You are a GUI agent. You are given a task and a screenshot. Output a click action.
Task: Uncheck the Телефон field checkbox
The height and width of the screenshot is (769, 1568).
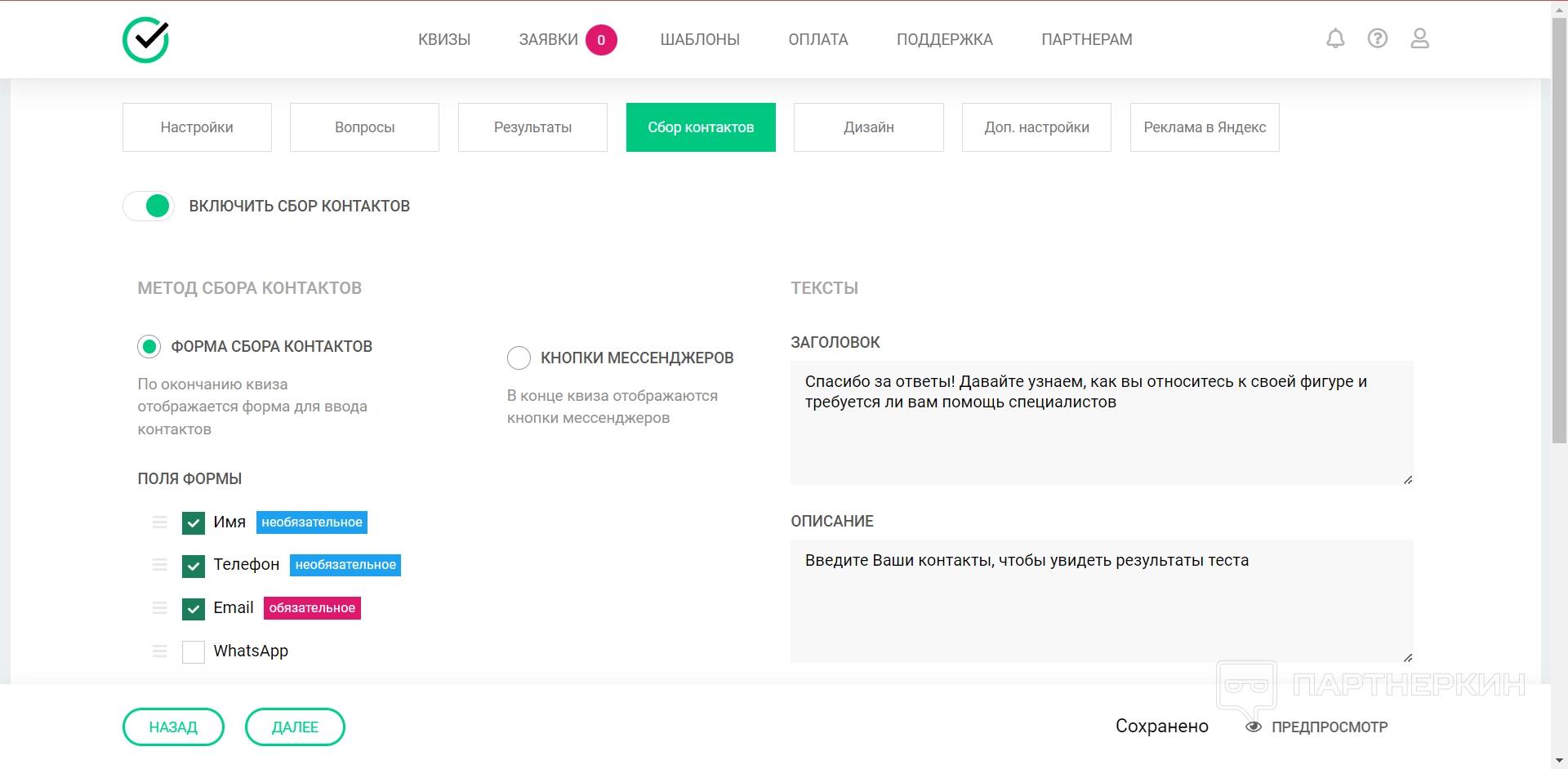click(x=194, y=566)
